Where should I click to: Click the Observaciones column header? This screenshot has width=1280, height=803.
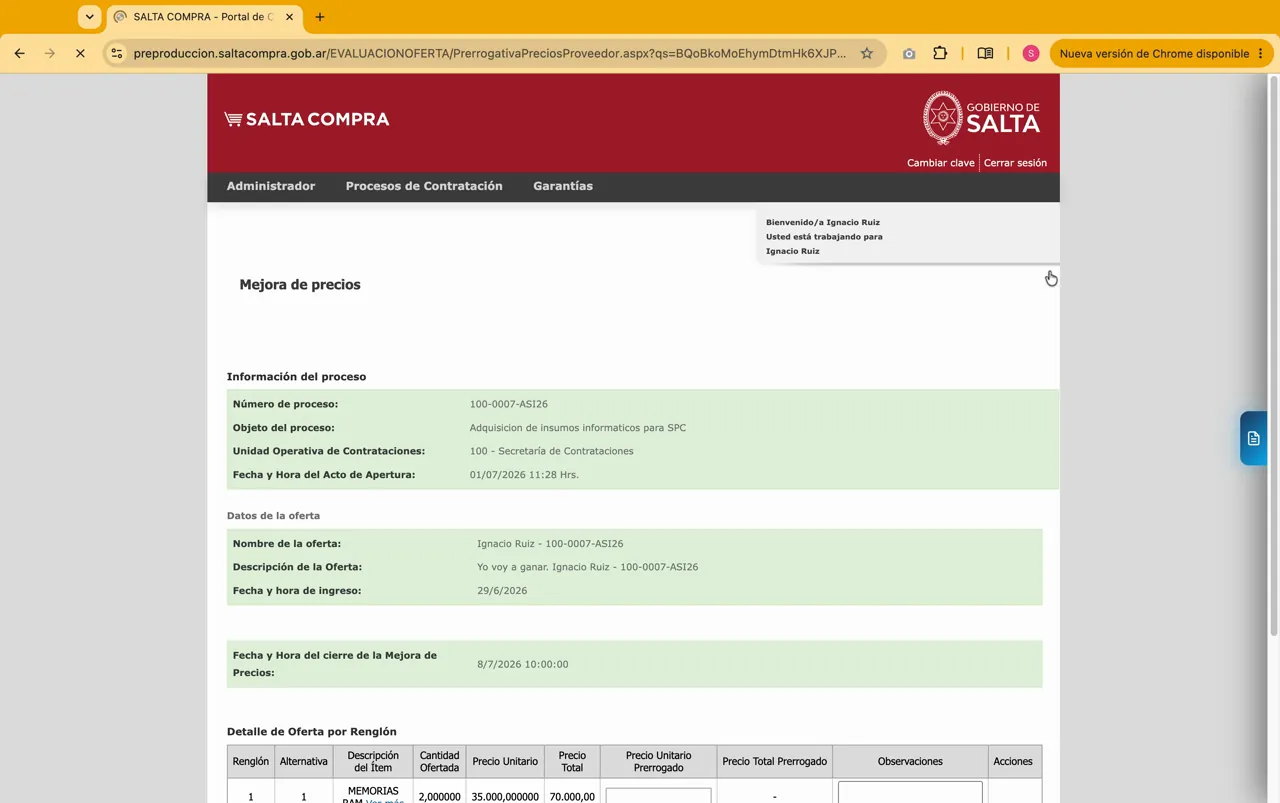(910, 761)
